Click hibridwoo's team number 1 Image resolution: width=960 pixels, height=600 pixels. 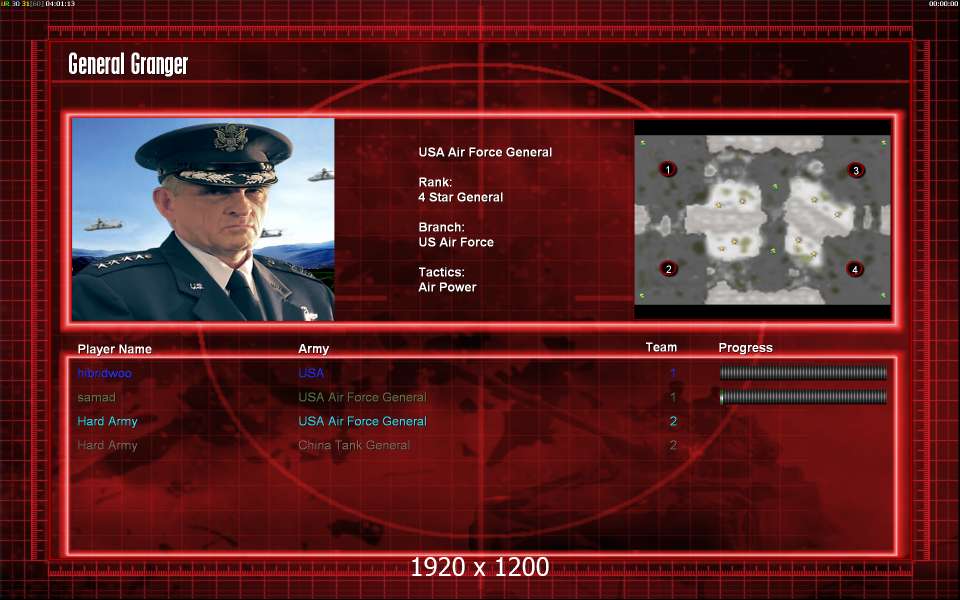pos(673,373)
